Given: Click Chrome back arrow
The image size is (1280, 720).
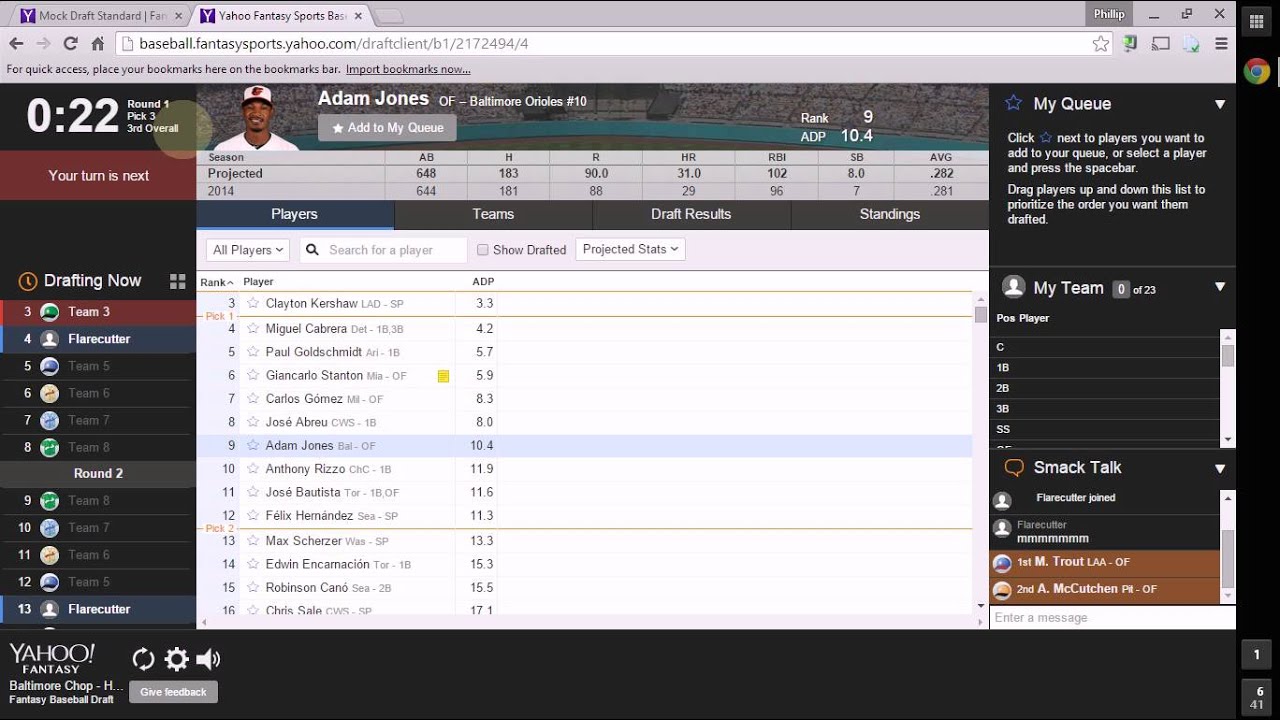Looking at the screenshot, I should [16, 44].
